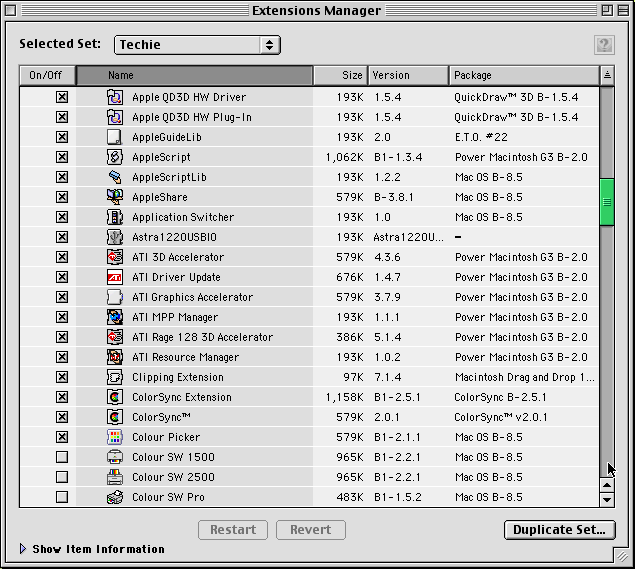Click the title bar zoom box
635x569 pixels.
[x=607, y=10]
